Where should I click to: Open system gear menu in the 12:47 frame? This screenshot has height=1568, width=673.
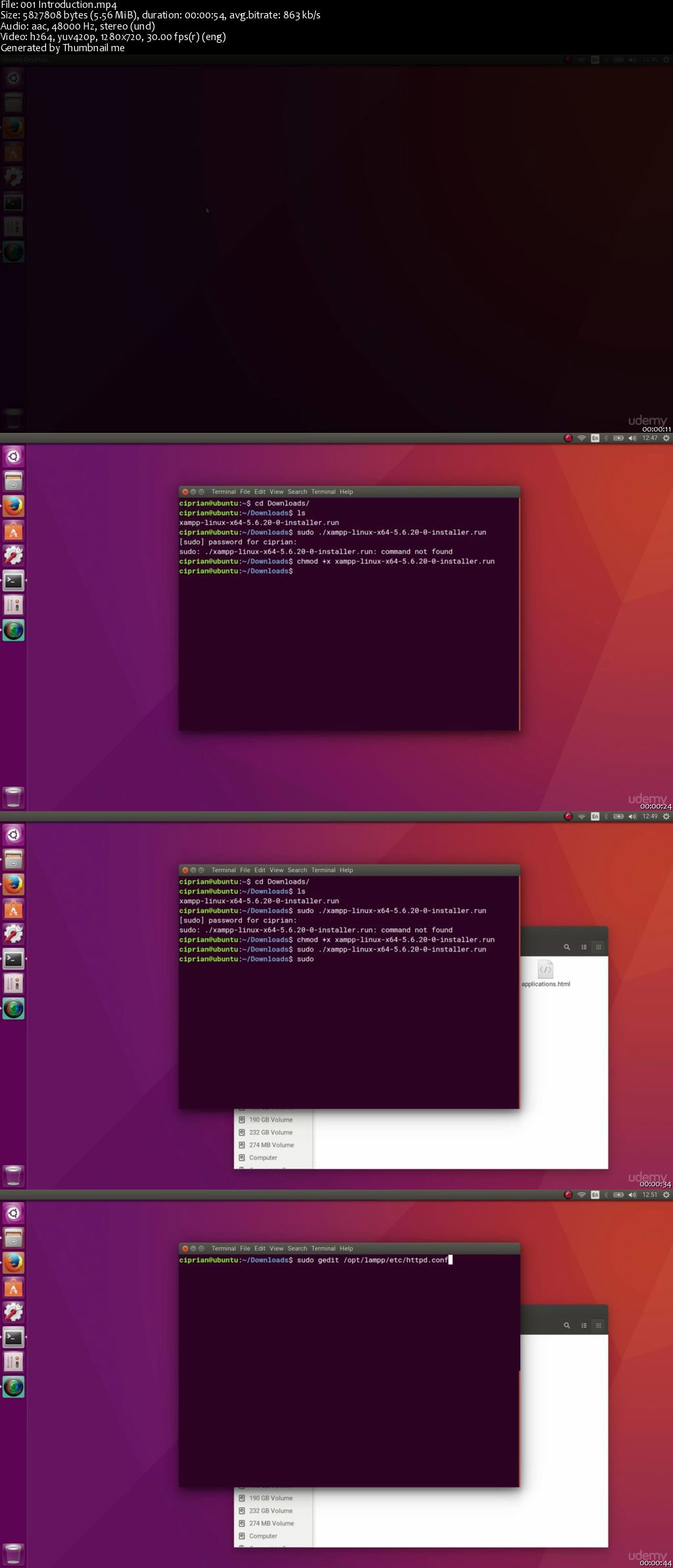pos(666,438)
